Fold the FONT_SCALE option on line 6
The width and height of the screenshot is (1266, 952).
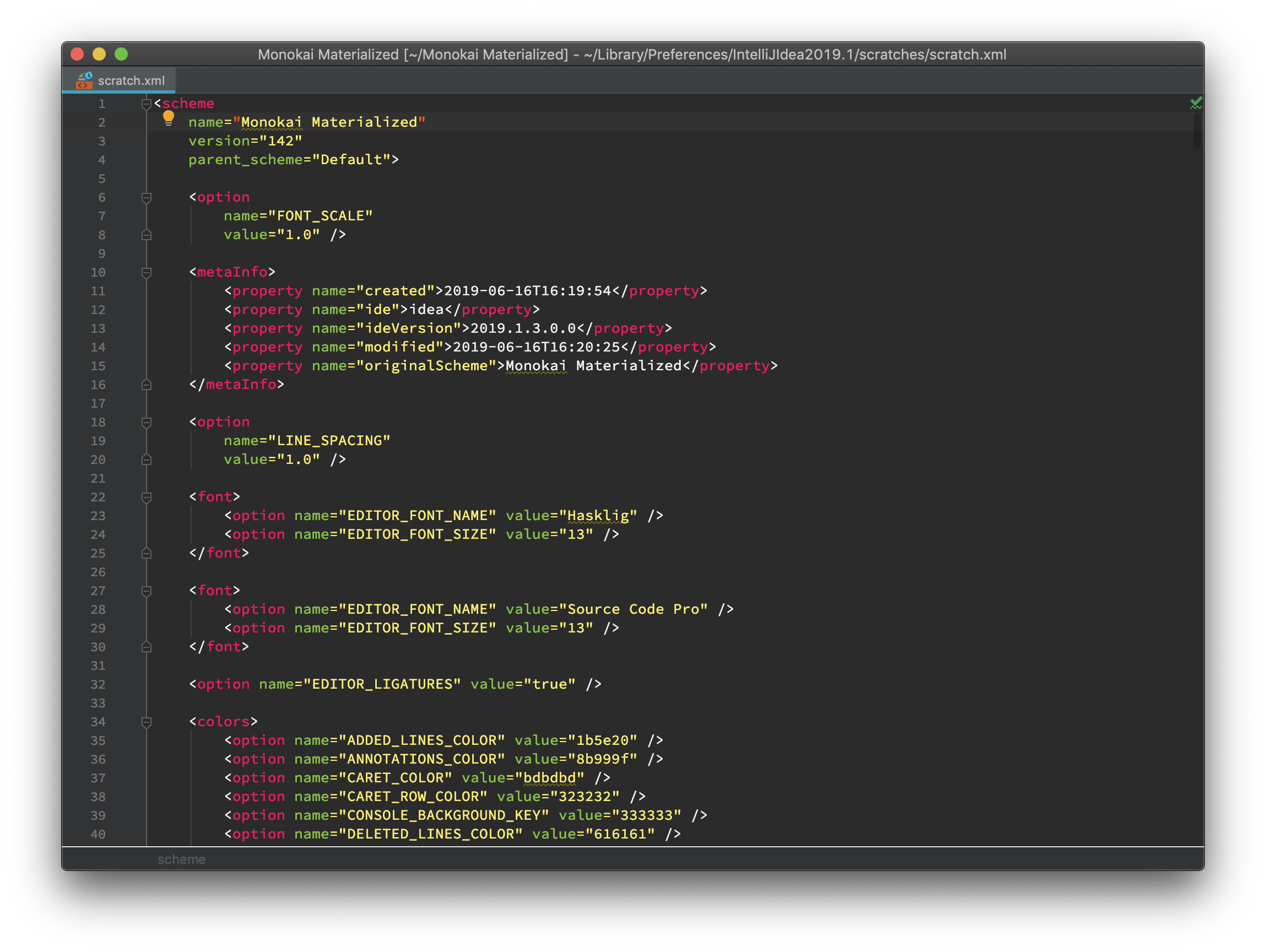(147, 197)
